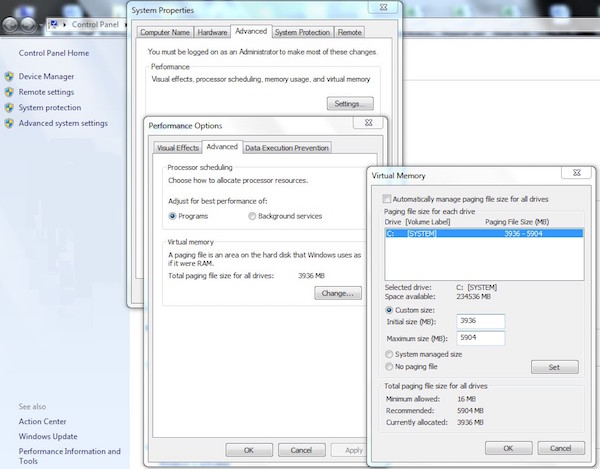Open the Data Execution Prevention tab
600x469 pixels.
click(286, 148)
